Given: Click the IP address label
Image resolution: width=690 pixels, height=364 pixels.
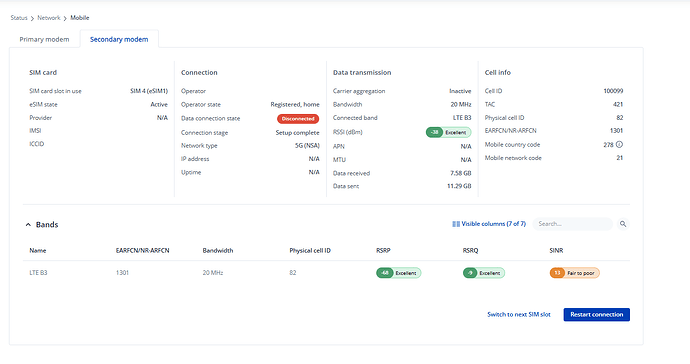Looking at the screenshot, I should [195, 158].
